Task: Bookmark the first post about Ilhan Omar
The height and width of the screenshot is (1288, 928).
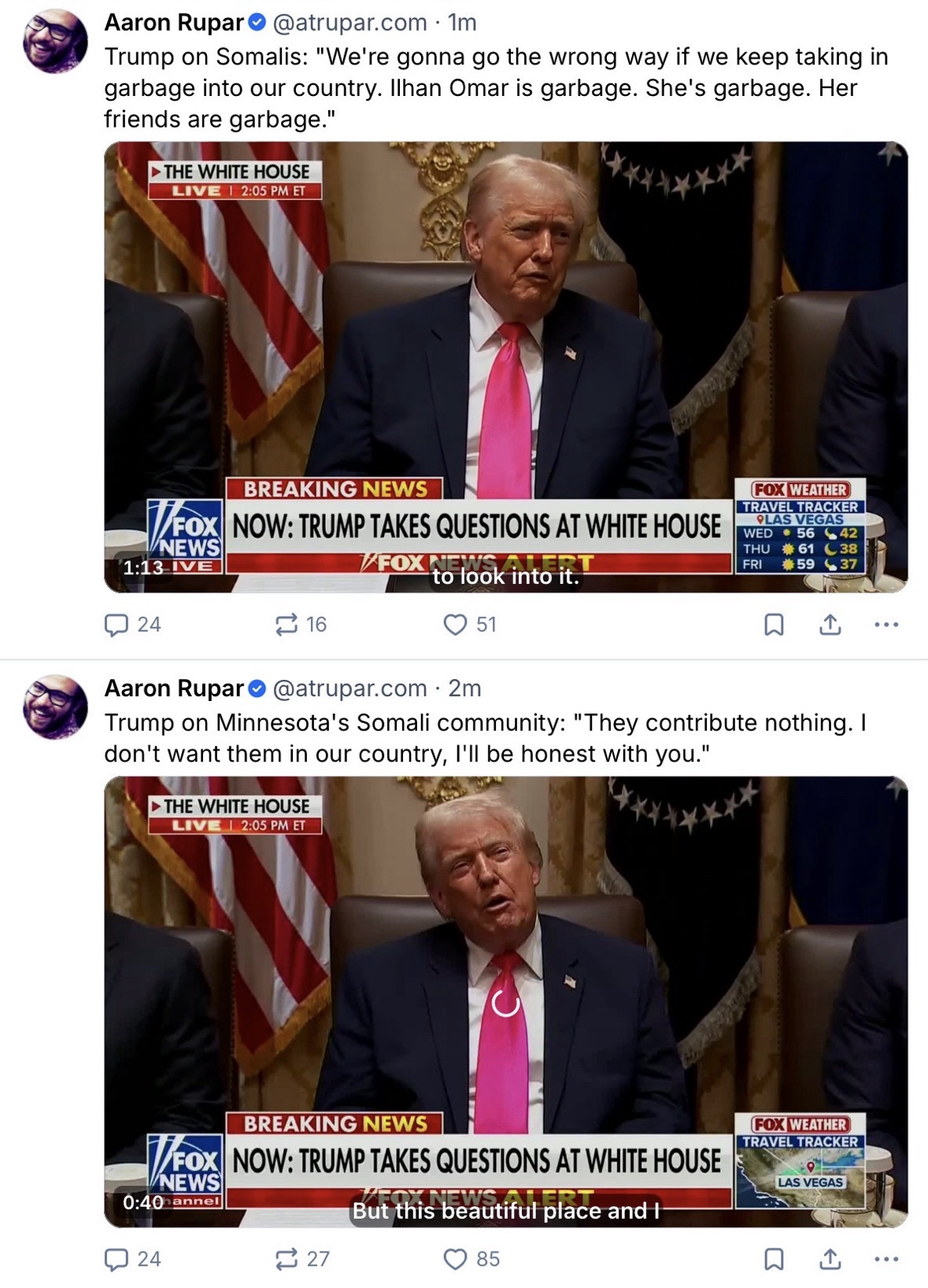Action: (774, 625)
